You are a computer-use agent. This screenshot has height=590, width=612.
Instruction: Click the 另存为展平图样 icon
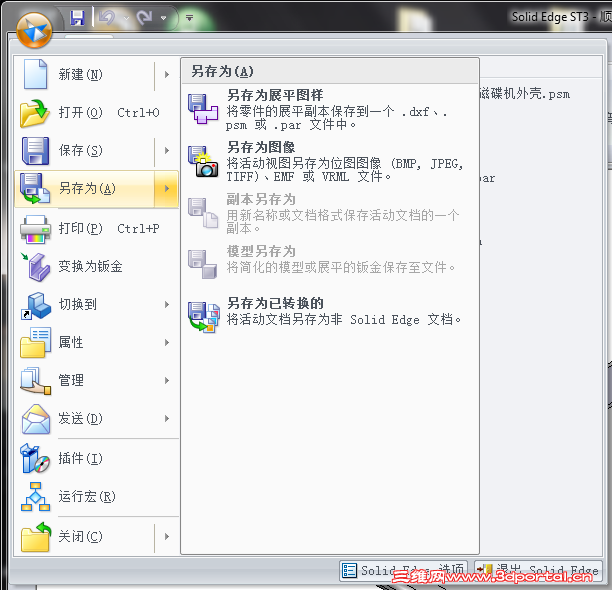[x=203, y=109]
